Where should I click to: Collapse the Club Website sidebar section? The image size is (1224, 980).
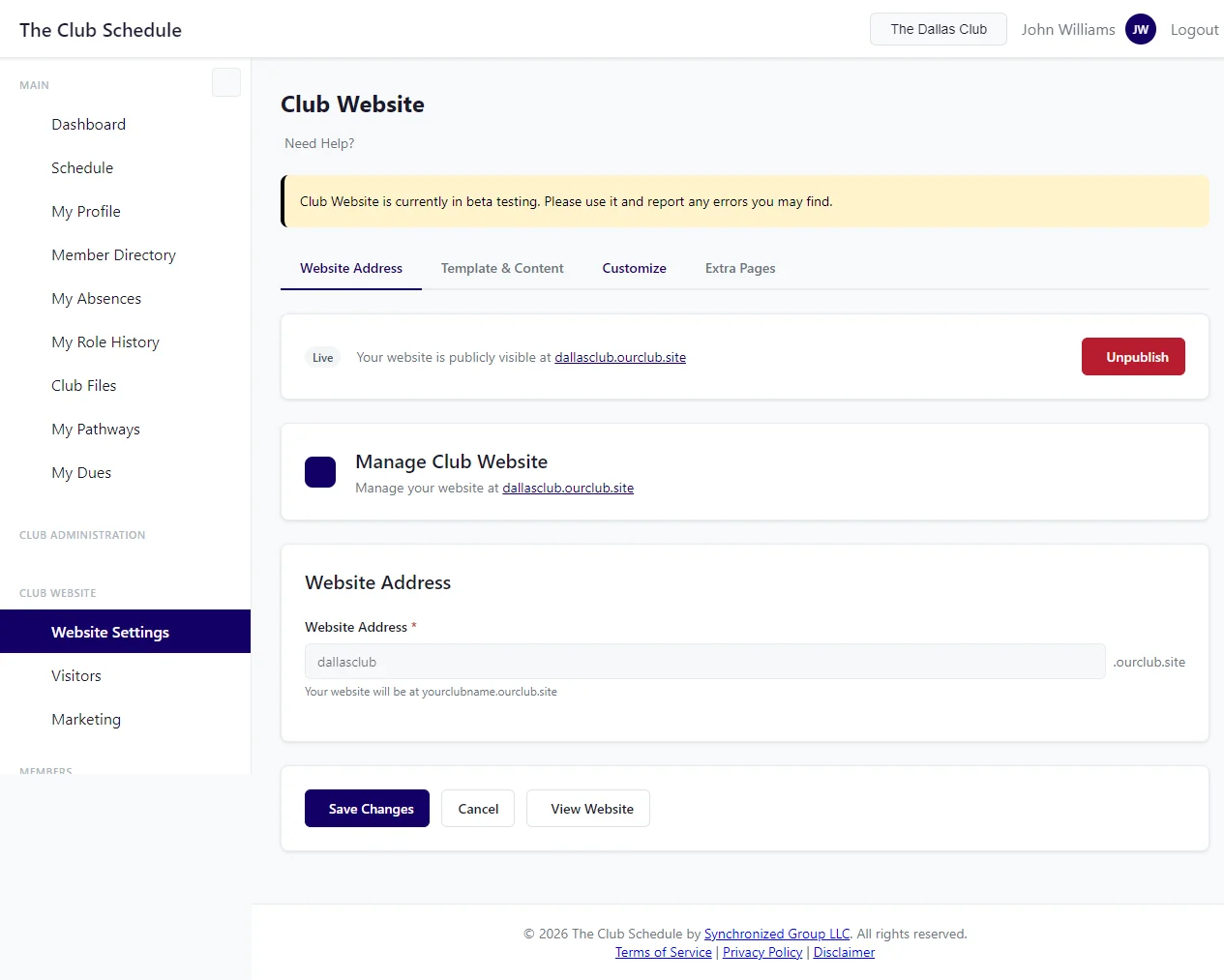point(58,593)
